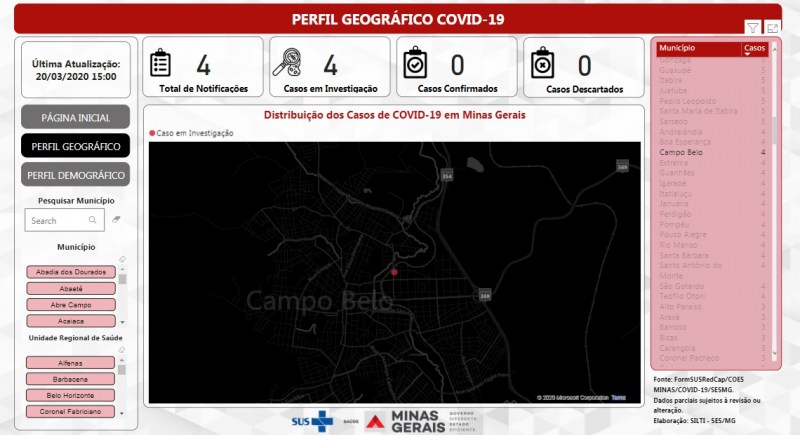800x435 pixels.
Task: Toggle the Abaeté município filter
Action: point(71,289)
